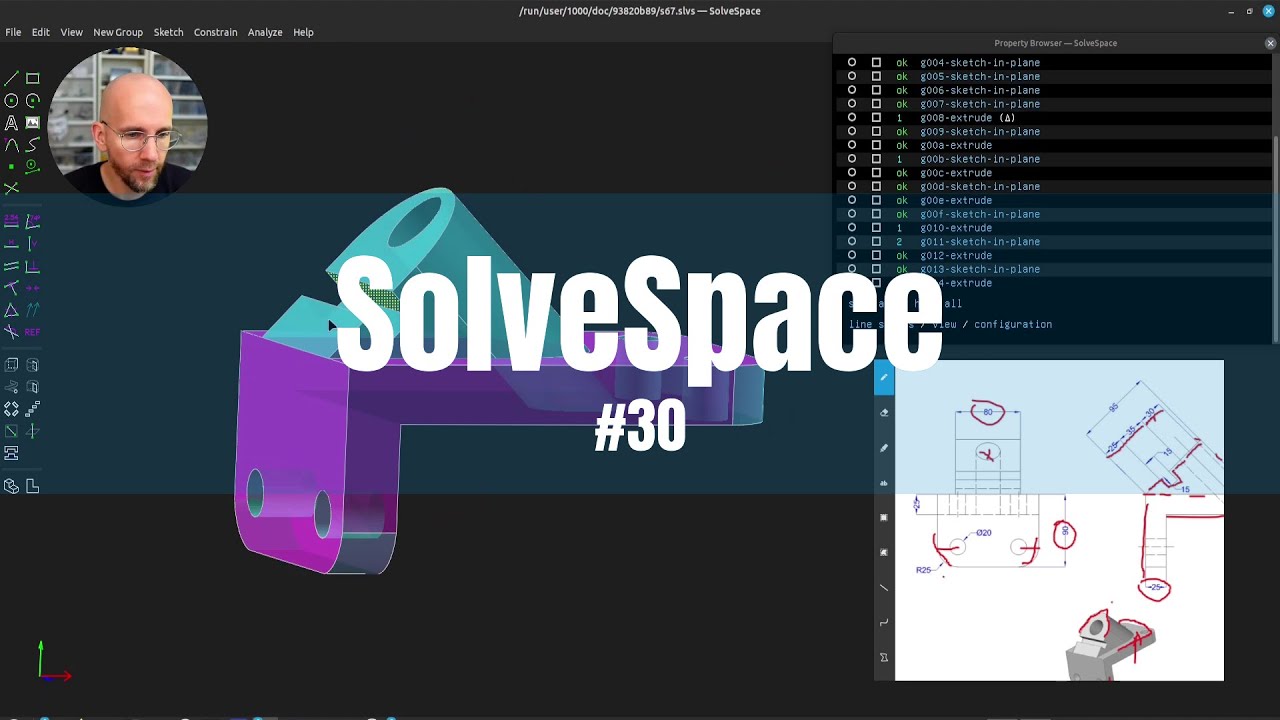This screenshot has width=1280, height=720.
Task: Open the File menu
Action: (13, 32)
